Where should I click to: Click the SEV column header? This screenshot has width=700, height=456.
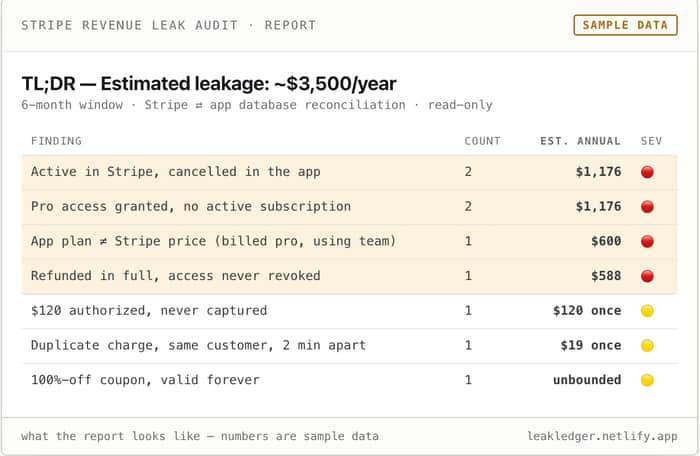(651, 141)
